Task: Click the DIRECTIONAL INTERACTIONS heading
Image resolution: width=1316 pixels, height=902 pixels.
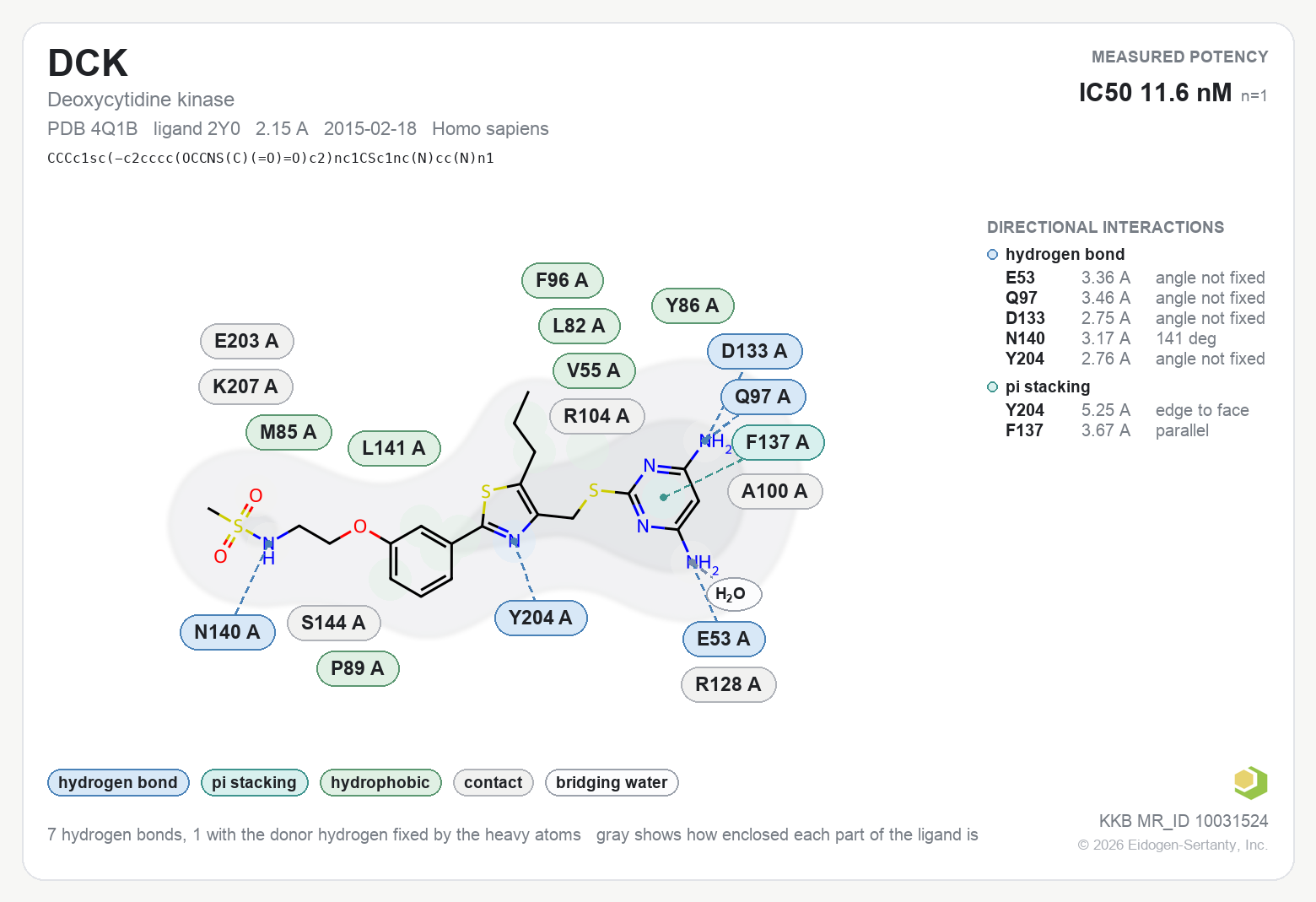Action: pyautogui.click(x=1105, y=227)
